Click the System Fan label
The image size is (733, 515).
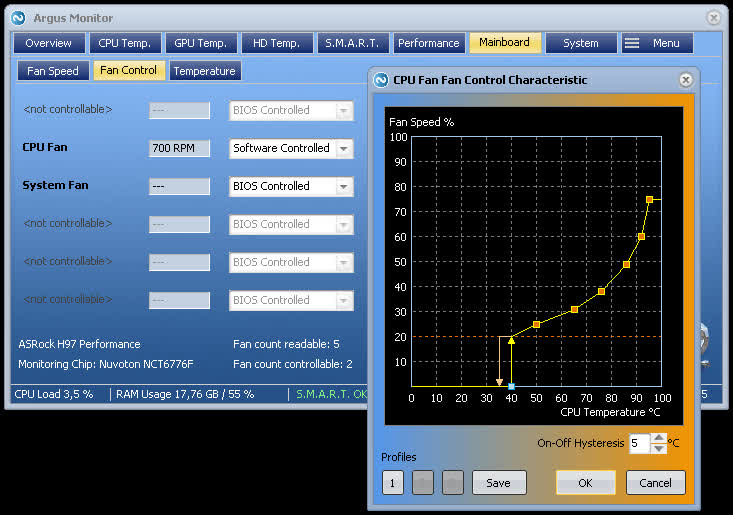[55, 185]
